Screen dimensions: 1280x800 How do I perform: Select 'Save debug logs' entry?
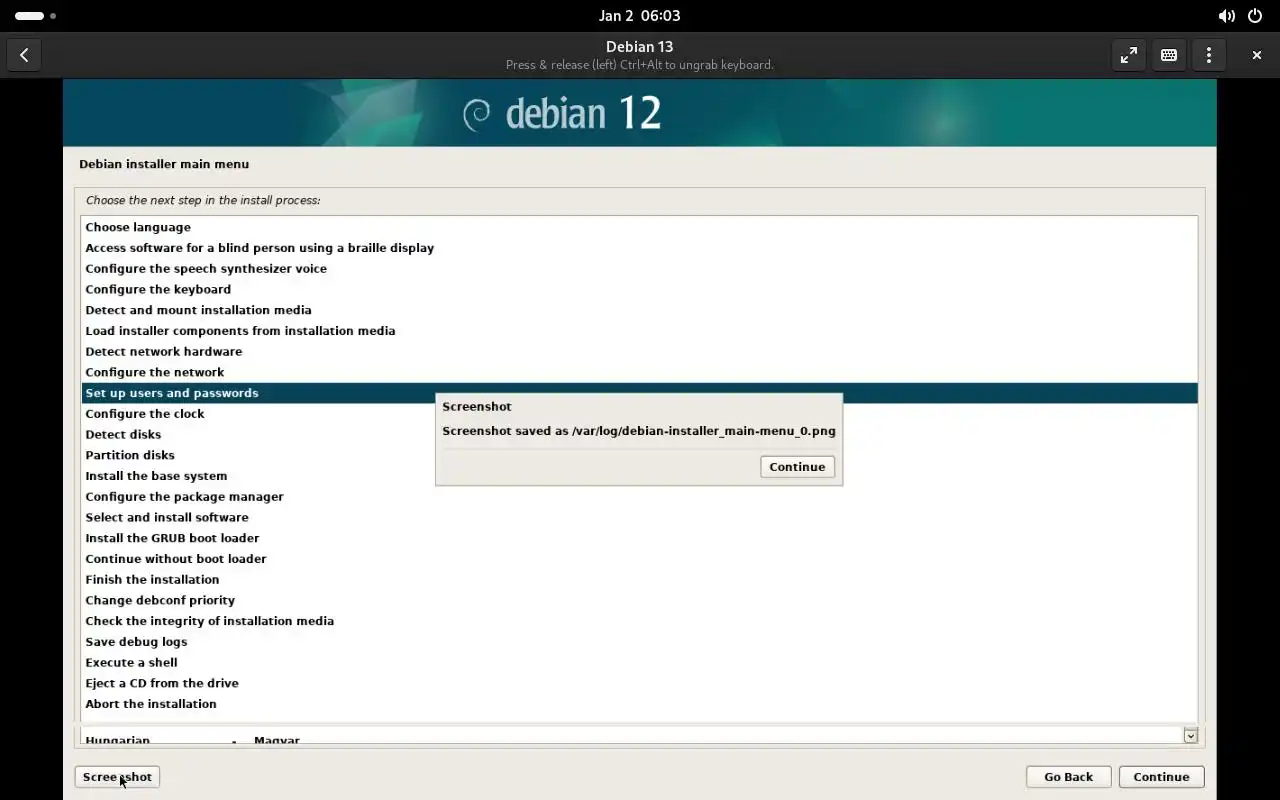[x=639, y=642]
